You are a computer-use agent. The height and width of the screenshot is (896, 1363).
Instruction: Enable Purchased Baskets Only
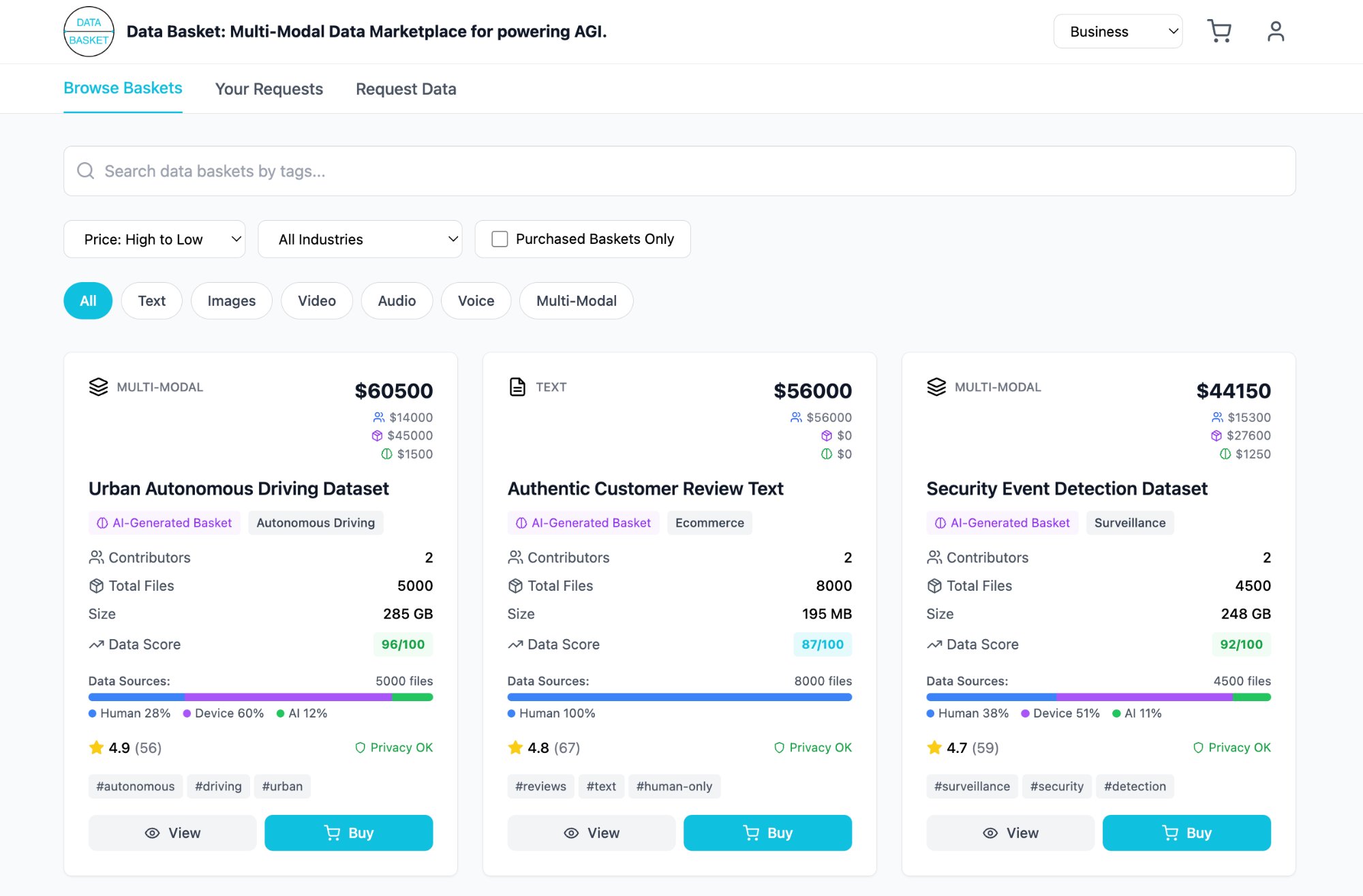coord(499,238)
